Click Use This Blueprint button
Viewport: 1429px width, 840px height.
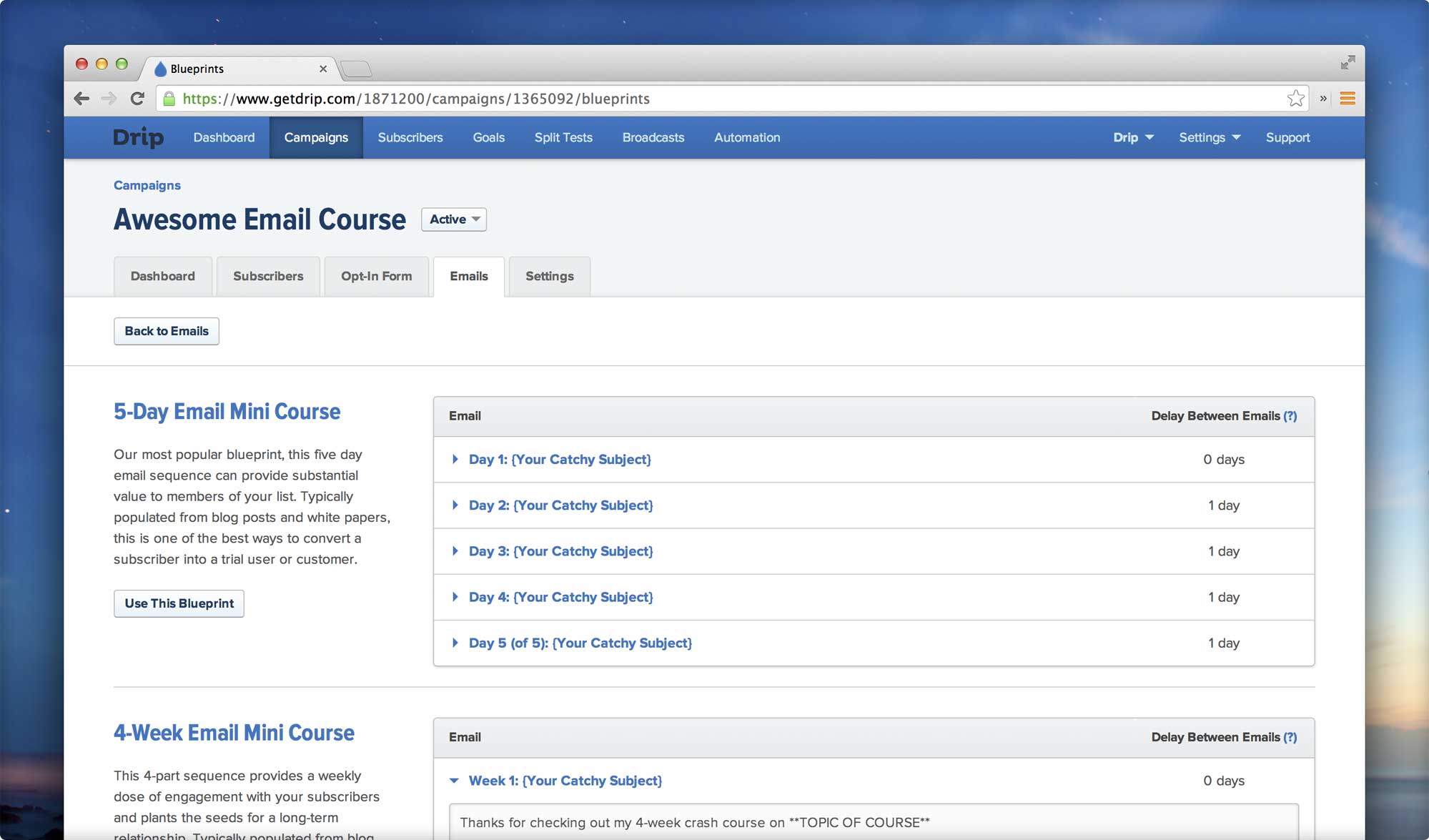click(179, 603)
